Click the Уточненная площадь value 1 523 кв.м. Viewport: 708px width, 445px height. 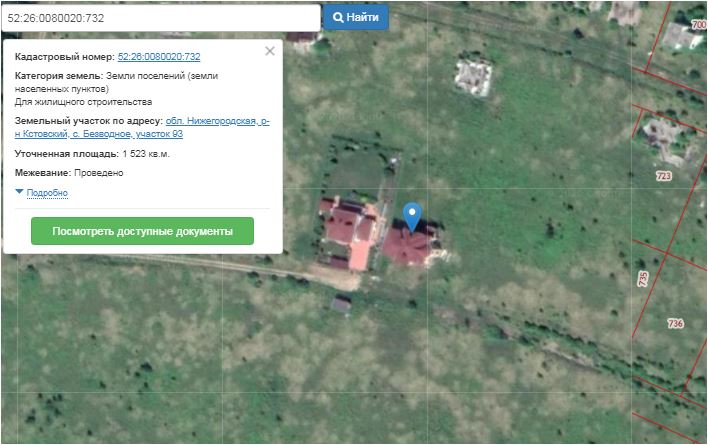point(146,154)
